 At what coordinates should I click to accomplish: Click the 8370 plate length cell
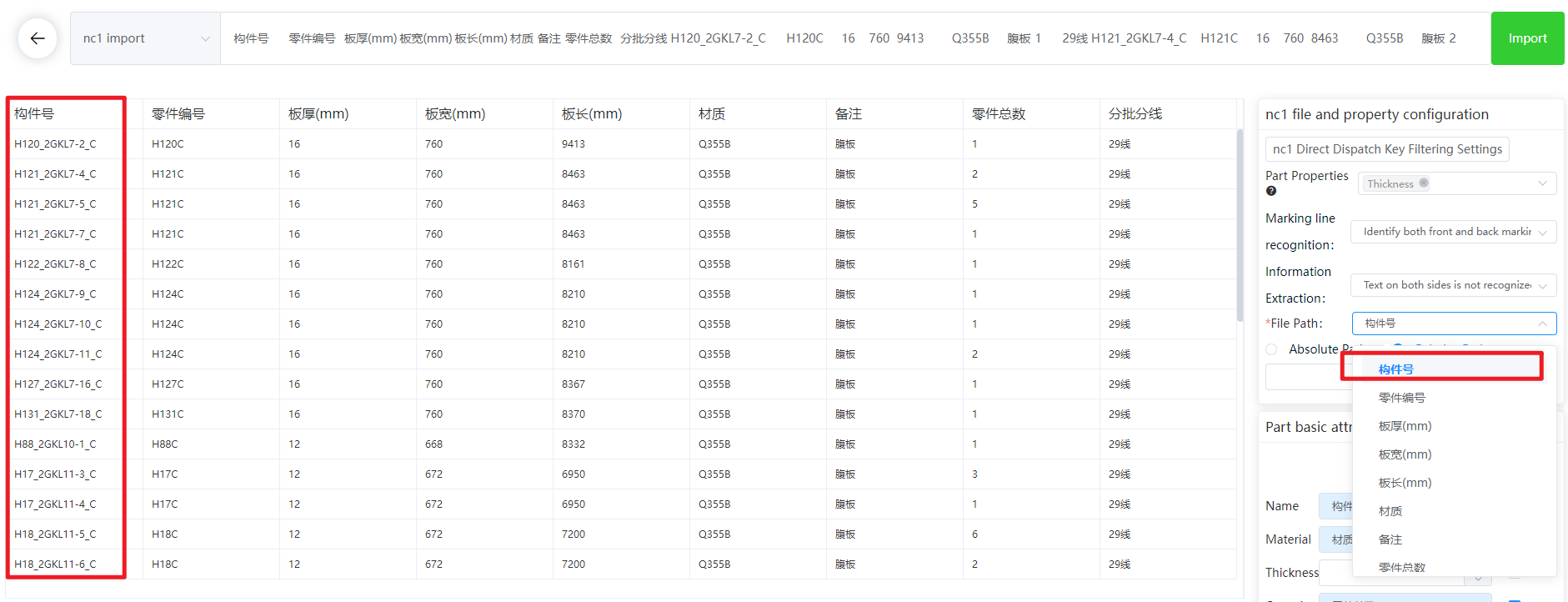tap(621, 414)
